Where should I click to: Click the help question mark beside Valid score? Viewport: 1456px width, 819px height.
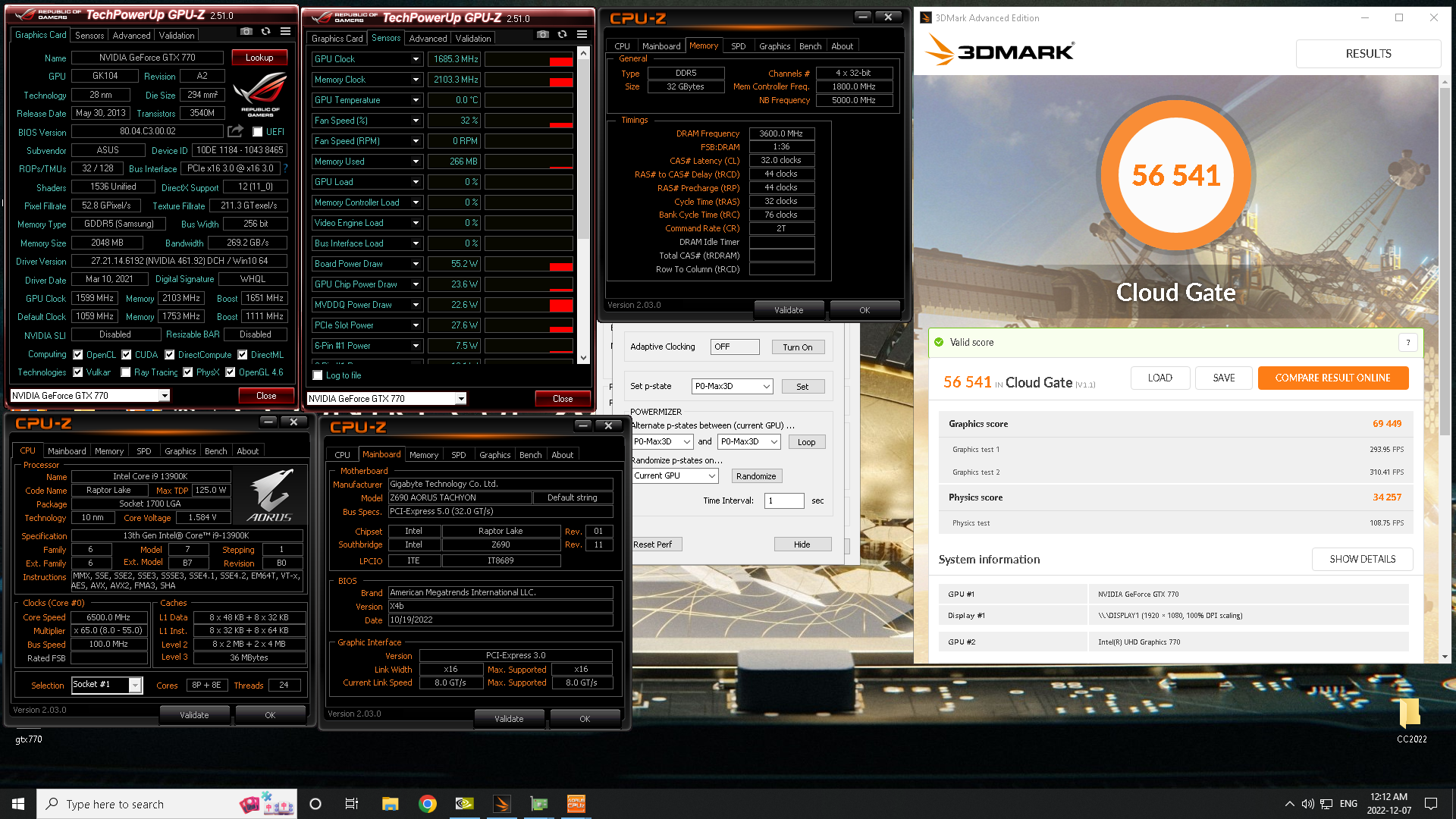pos(1408,343)
